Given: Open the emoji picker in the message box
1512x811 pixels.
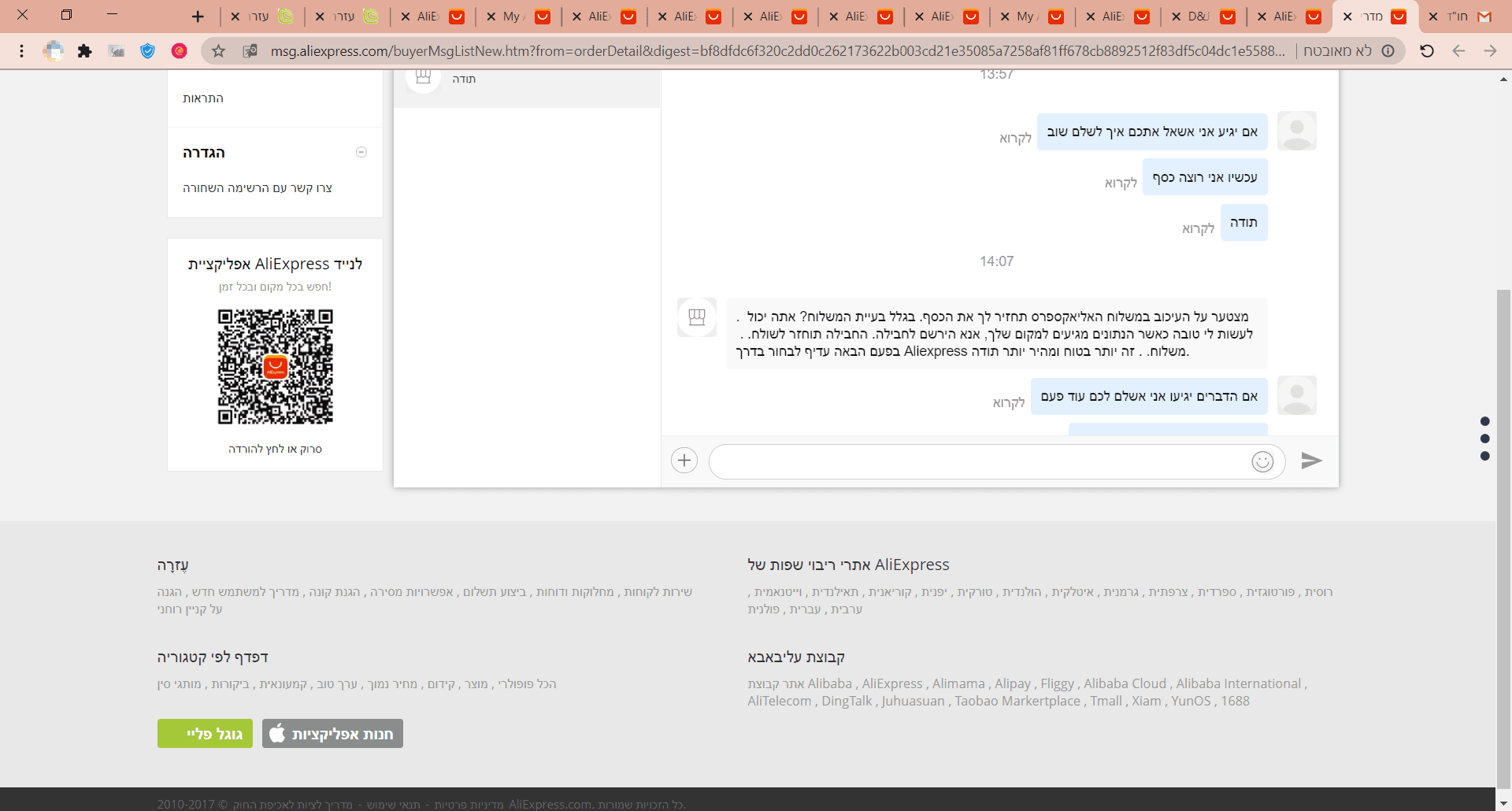Looking at the screenshot, I should point(1262,461).
